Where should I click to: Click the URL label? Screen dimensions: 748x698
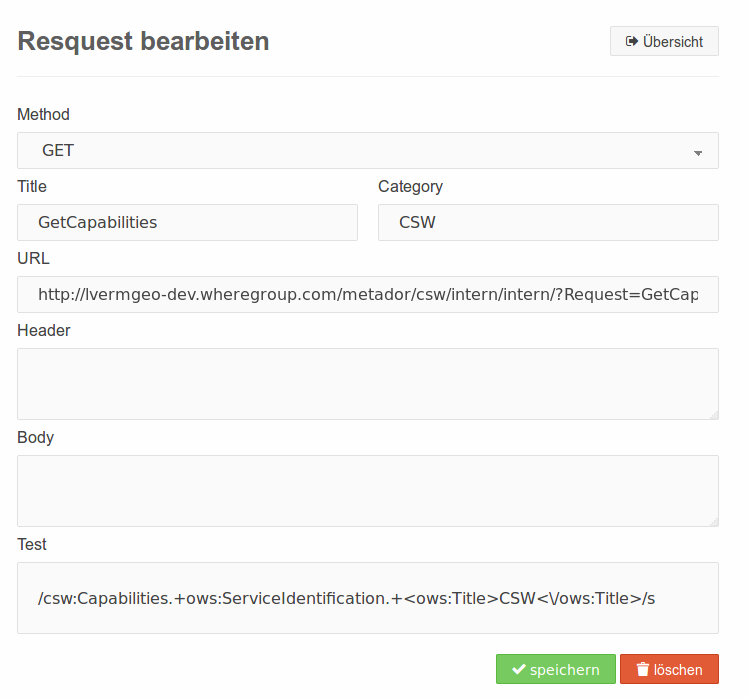coord(33,259)
